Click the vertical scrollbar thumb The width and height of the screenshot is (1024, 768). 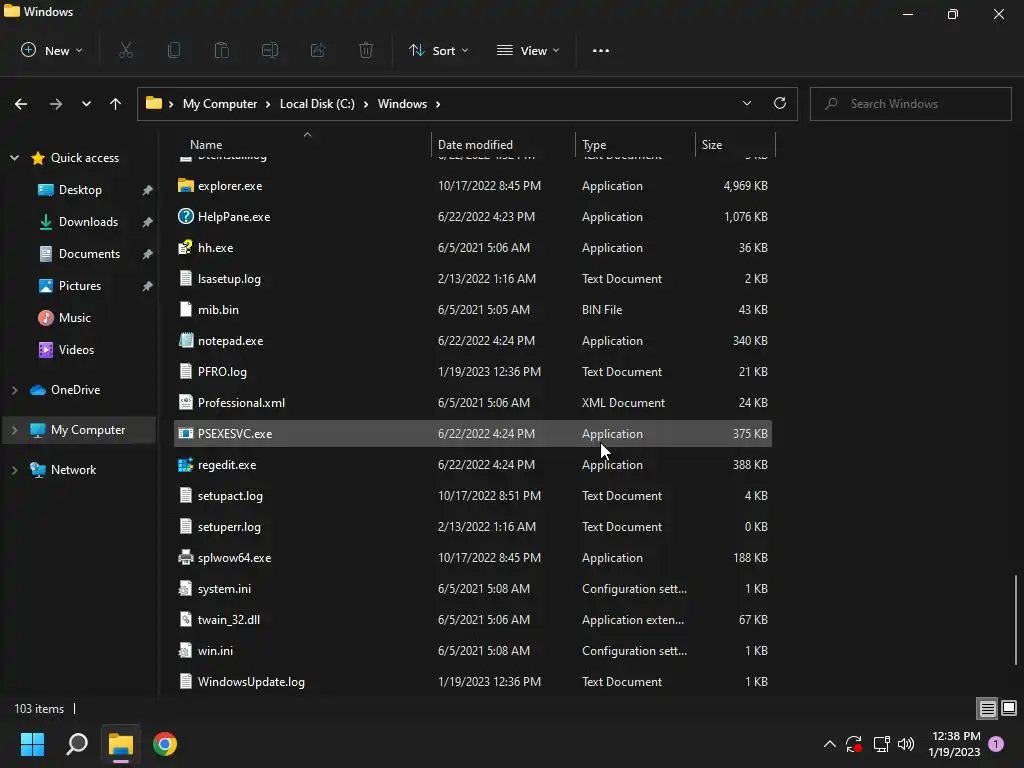click(x=1016, y=618)
